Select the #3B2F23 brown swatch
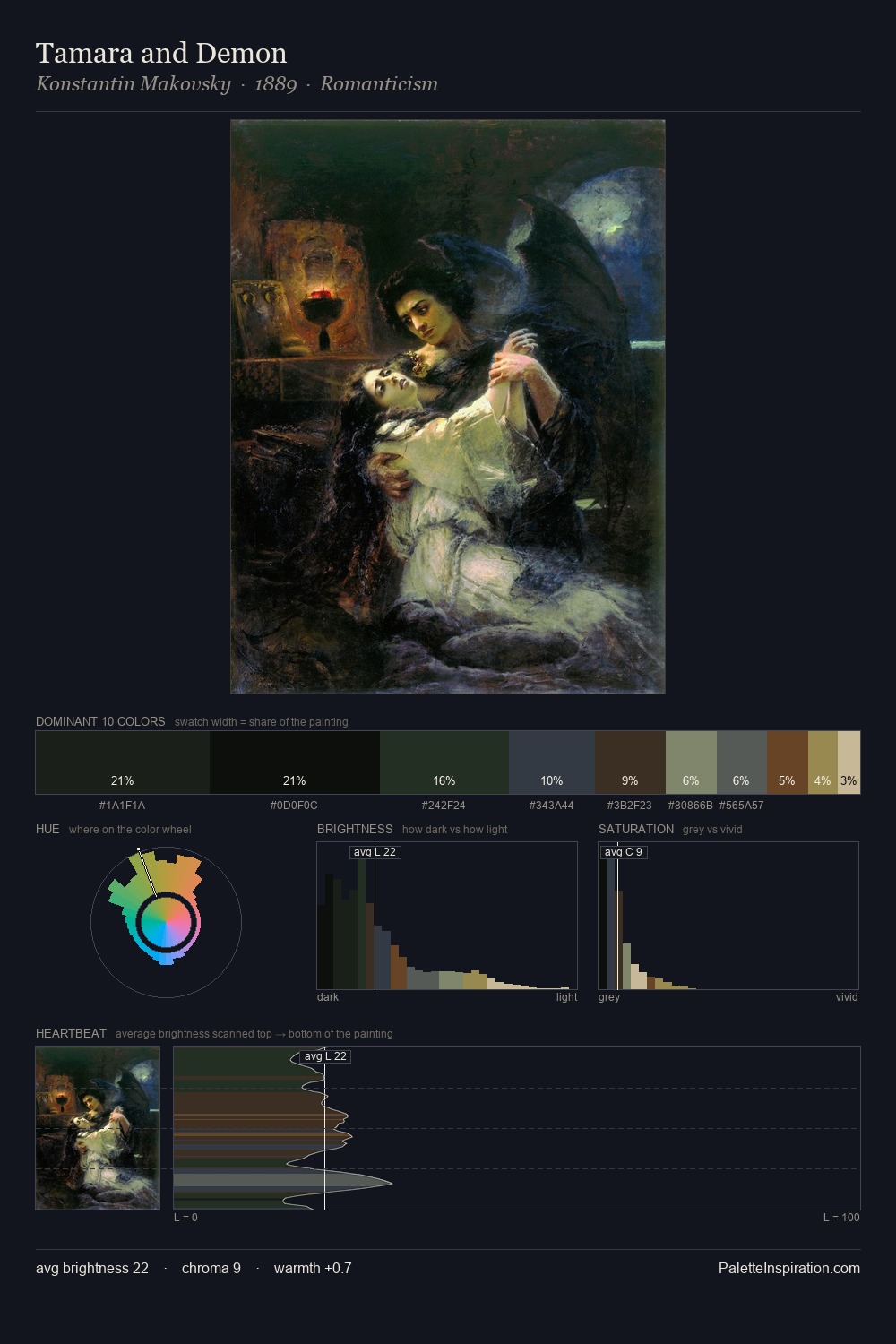The width and height of the screenshot is (896, 1344). click(x=630, y=762)
